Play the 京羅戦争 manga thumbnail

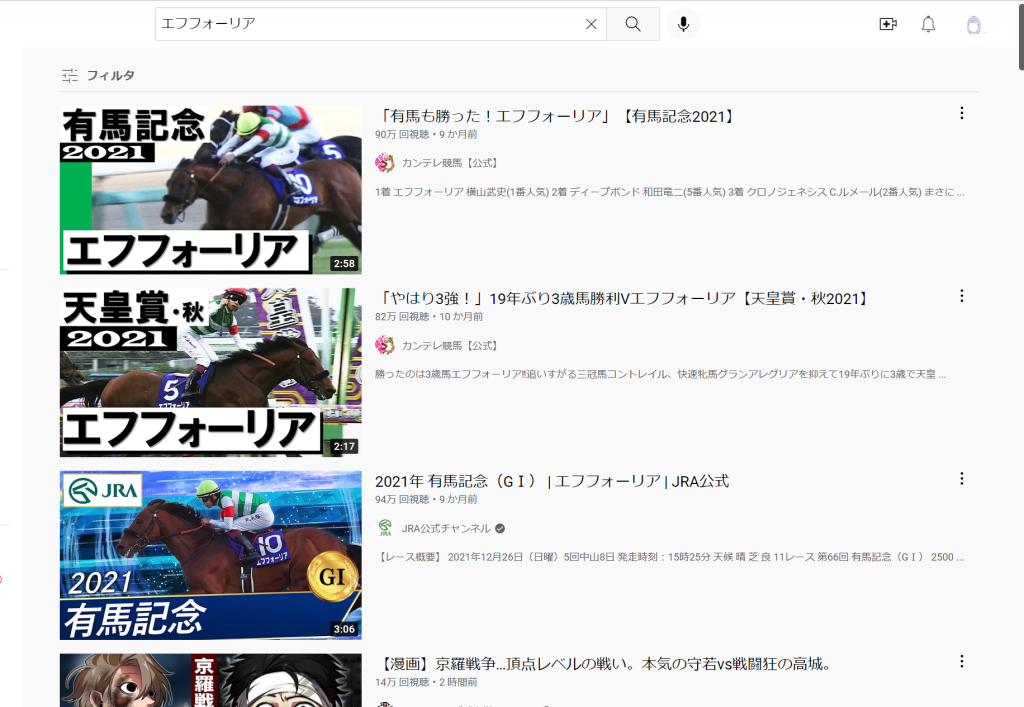(x=210, y=680)
